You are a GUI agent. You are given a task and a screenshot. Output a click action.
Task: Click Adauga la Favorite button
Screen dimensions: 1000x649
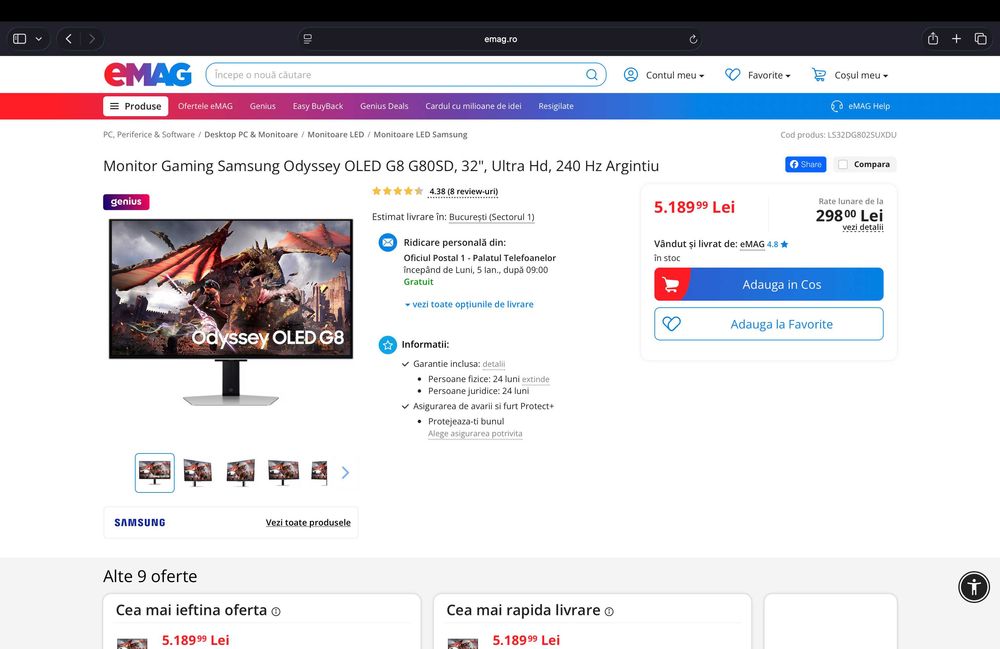click(x=768, y=324)
